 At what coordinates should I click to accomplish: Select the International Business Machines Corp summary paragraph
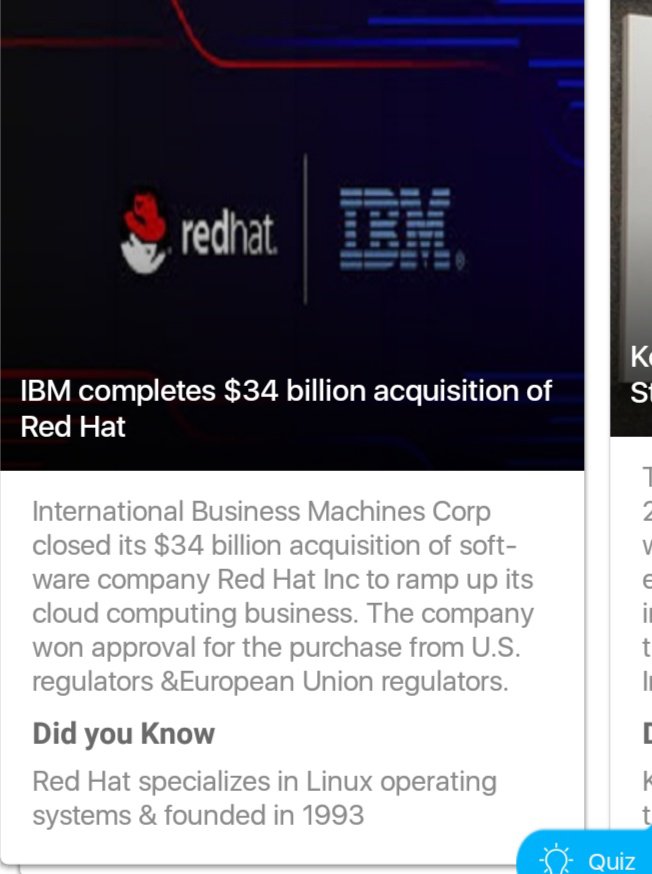point(284,597)
